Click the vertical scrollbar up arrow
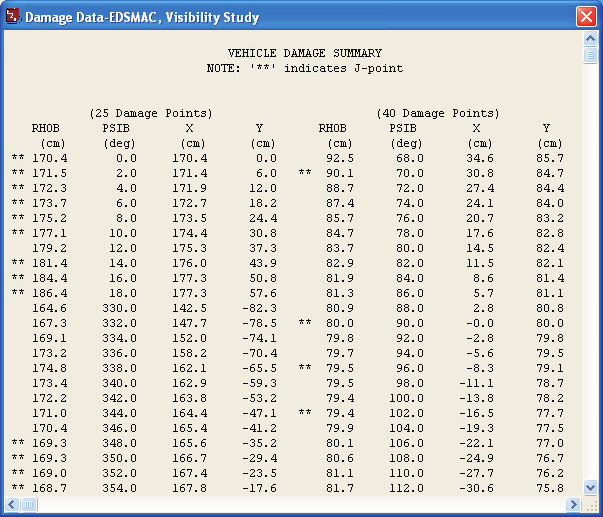 click(590, 38)
